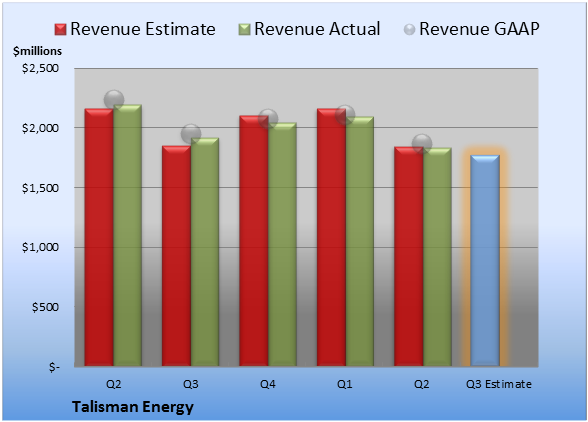The width and height of the screenshot is (588, 422).
Task: Select the green Q1 Revenue Actual bar
Action: tap(360, 241)
